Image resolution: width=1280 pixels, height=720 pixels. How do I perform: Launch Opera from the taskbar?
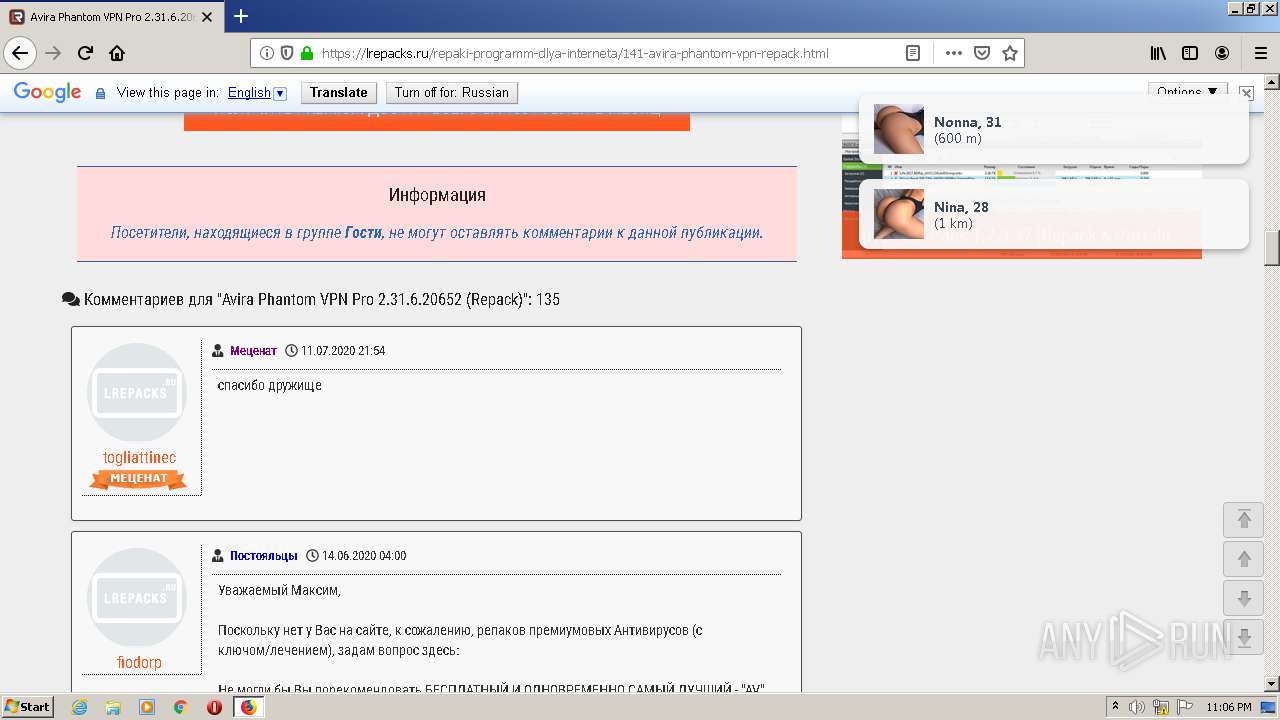tap(214, 707)
